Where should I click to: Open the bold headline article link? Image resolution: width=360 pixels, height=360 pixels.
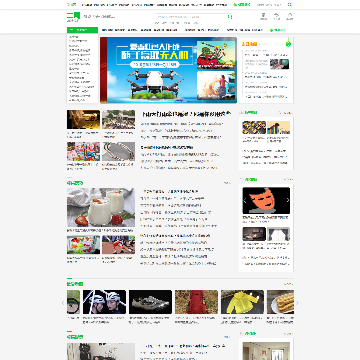click(x=186, y=114)
